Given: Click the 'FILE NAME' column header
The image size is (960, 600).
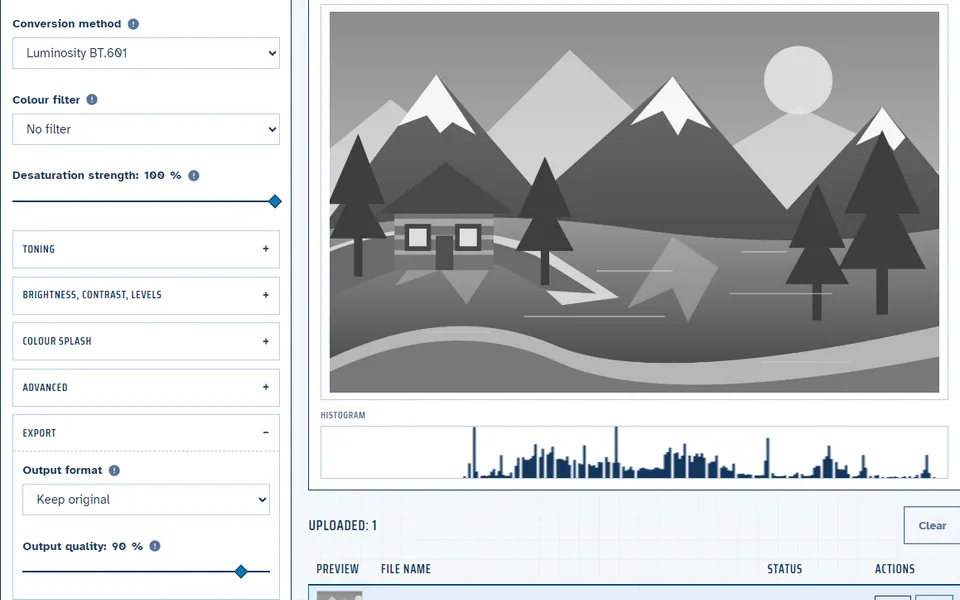Looking at the screenshot, I should (x=406, y=569).
